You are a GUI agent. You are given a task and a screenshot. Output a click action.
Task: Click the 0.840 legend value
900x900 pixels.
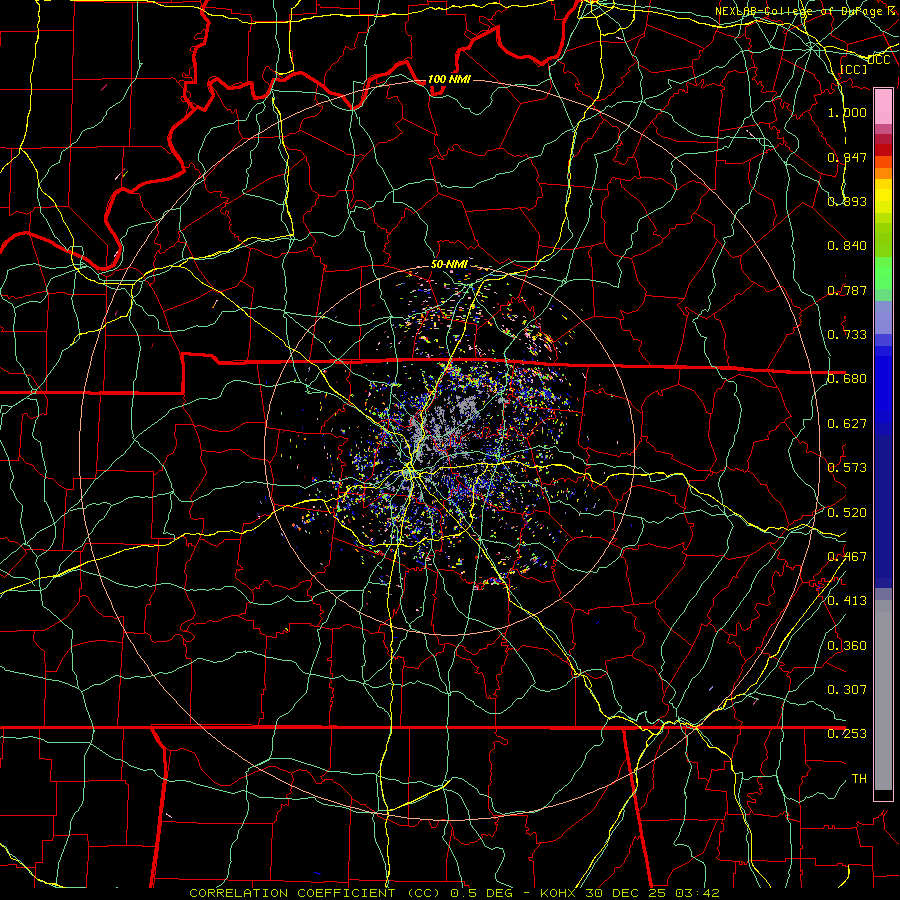[x=847, y=246]
